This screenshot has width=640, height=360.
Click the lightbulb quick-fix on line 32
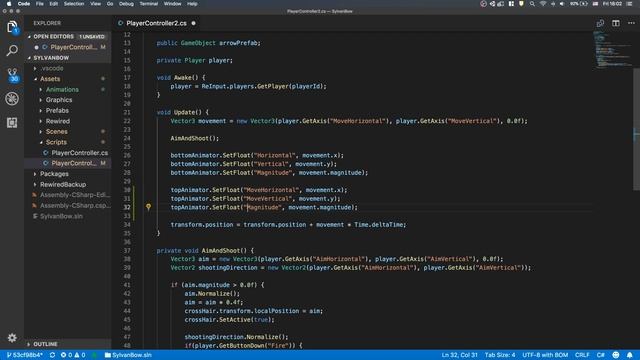(x=148, y=207)
